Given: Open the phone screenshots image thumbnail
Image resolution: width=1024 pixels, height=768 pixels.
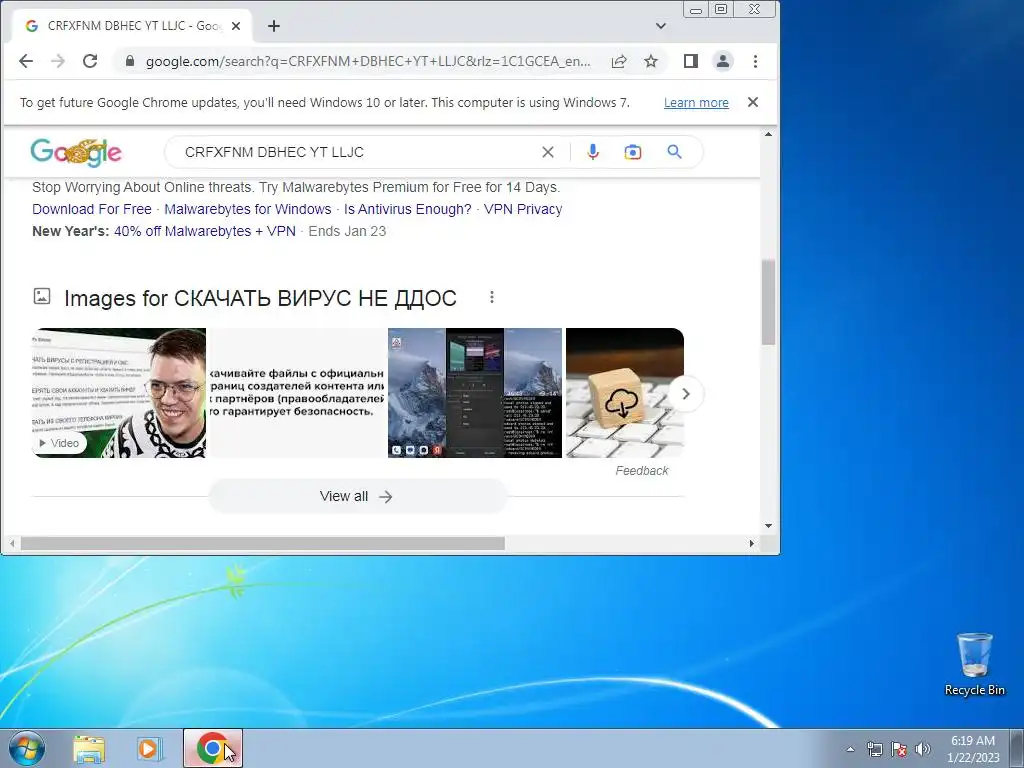Looking at the screenshot, I should coord(475,392).
